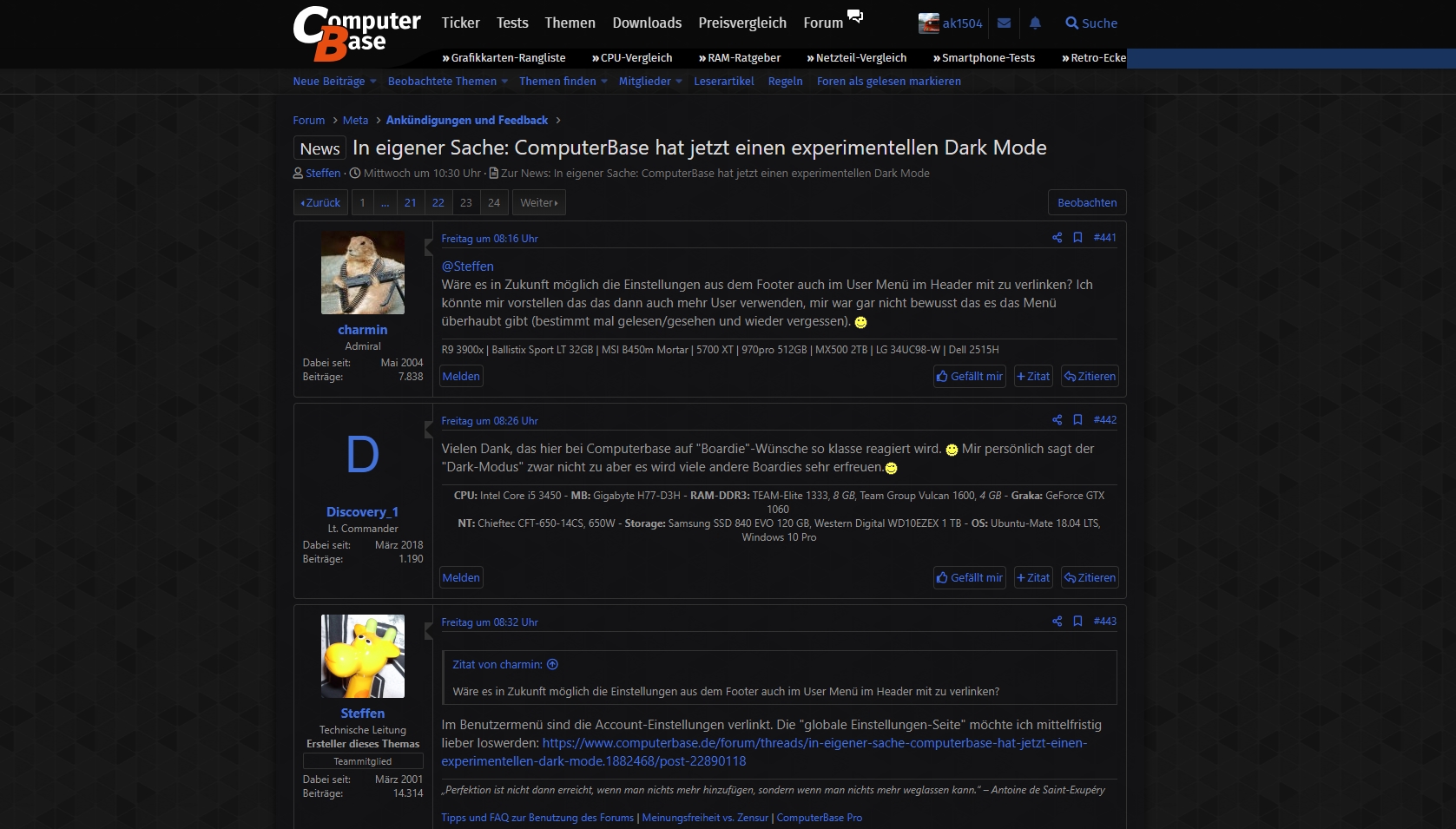Bookmark post #441

pyautogui.click(x=1077, y=238)
